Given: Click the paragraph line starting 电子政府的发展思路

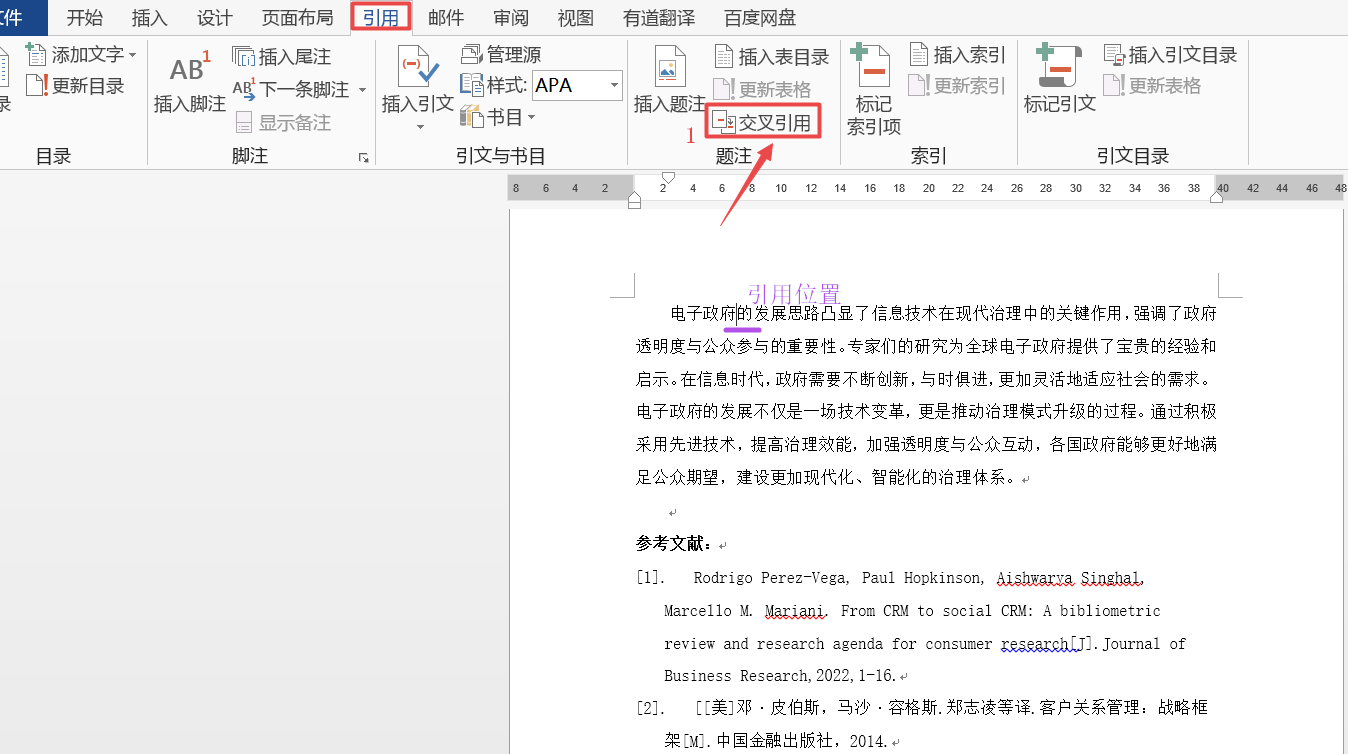Looking at the screenshot, I should tap(944, 313).
